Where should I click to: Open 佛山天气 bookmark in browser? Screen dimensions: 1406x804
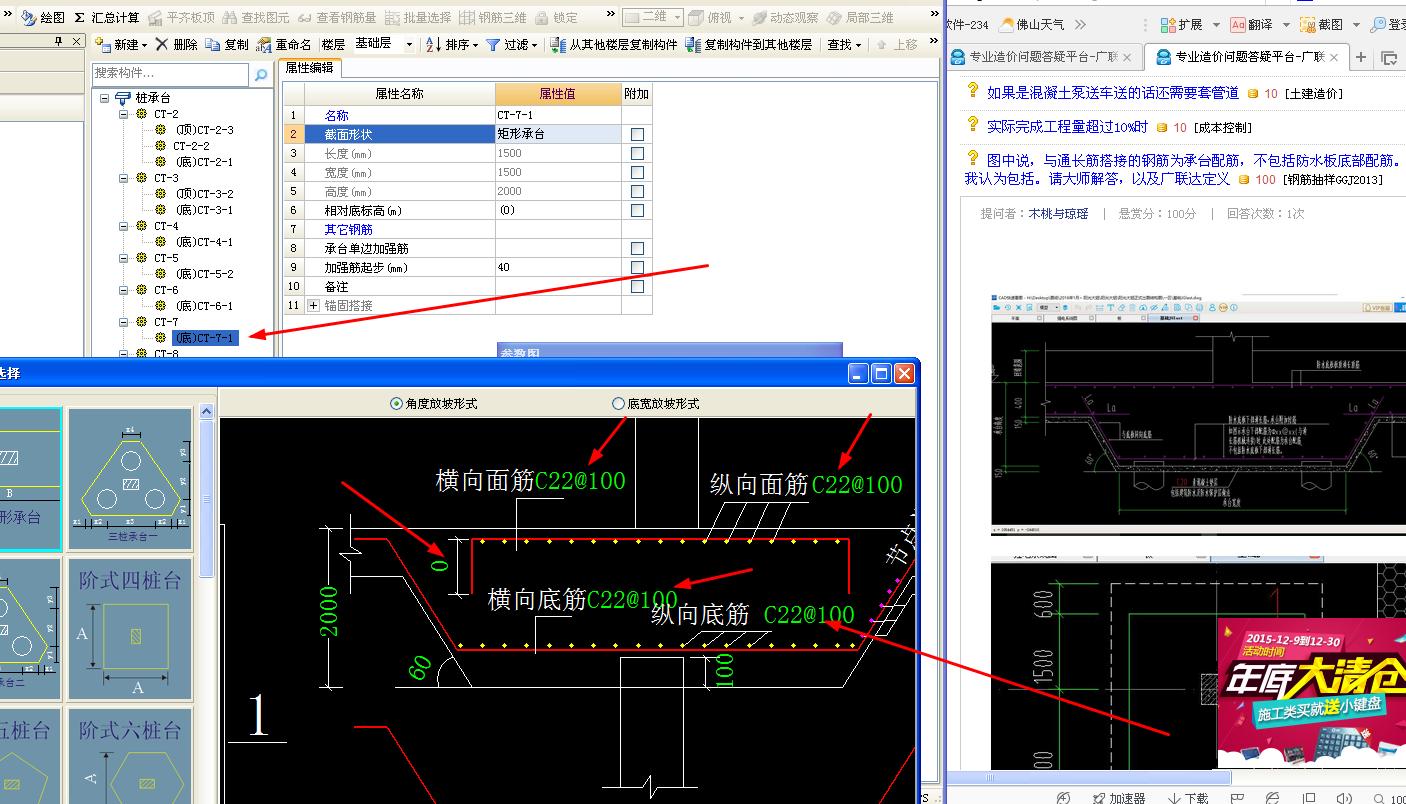tap(1032, 24)
